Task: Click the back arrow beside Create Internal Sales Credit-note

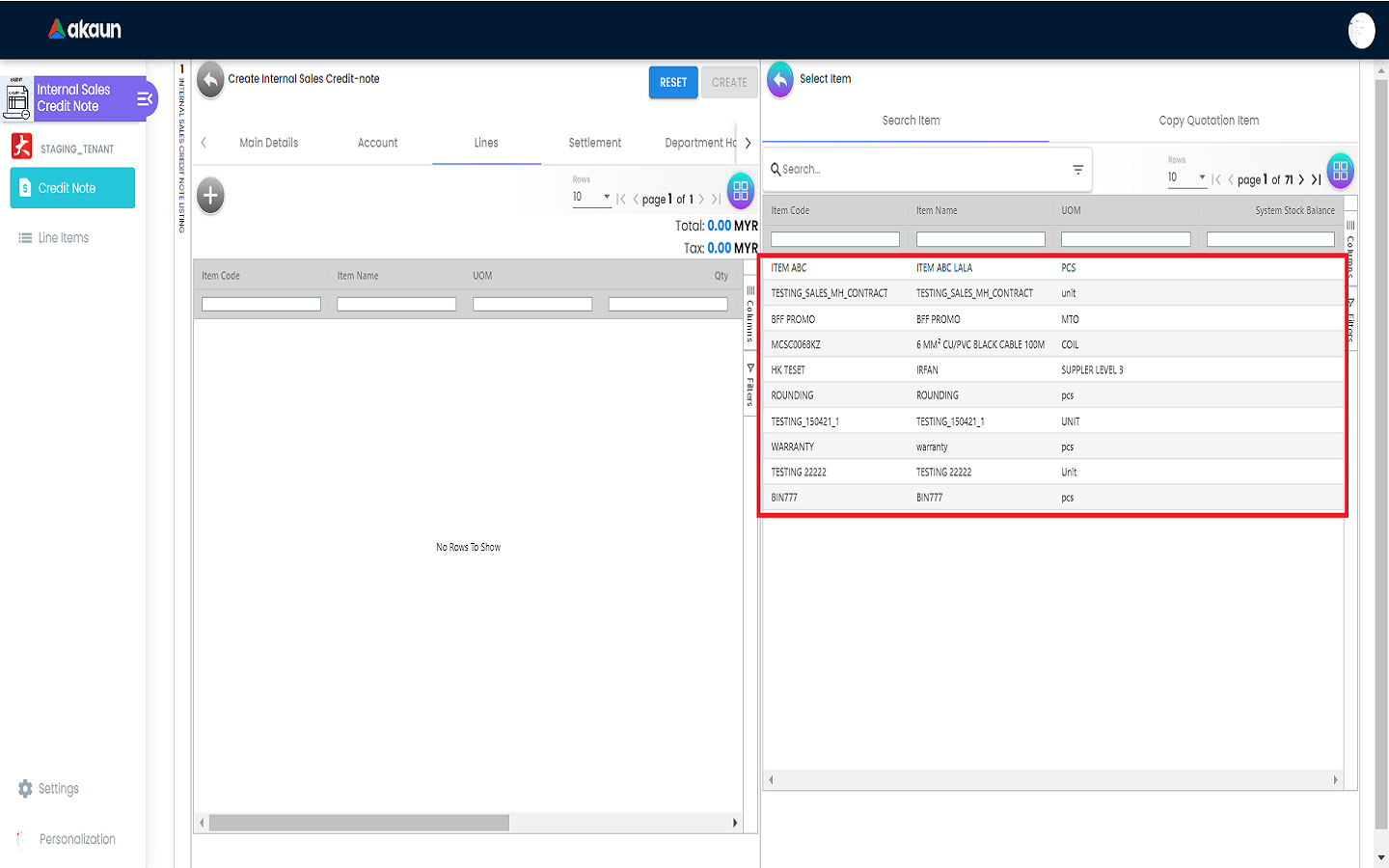Action: coord(210,81)
